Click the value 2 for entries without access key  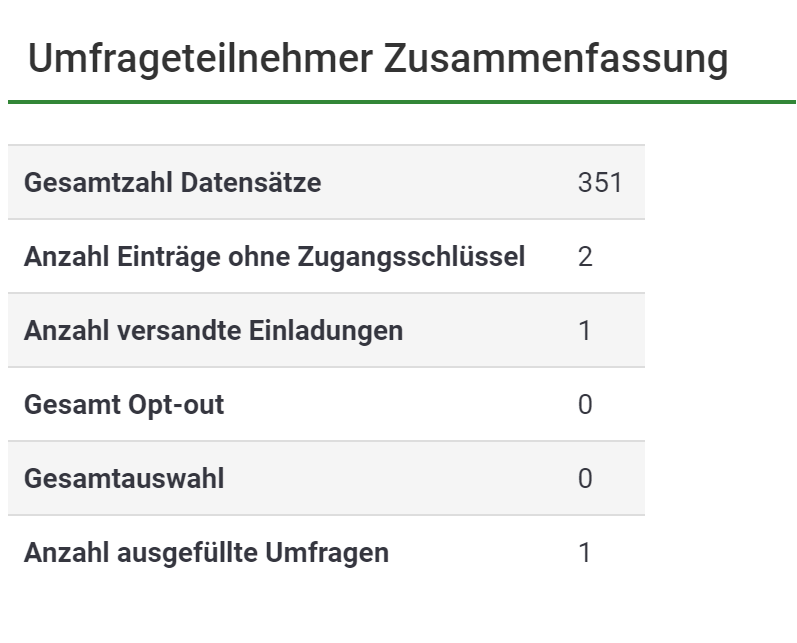click(x=585, y=257)
